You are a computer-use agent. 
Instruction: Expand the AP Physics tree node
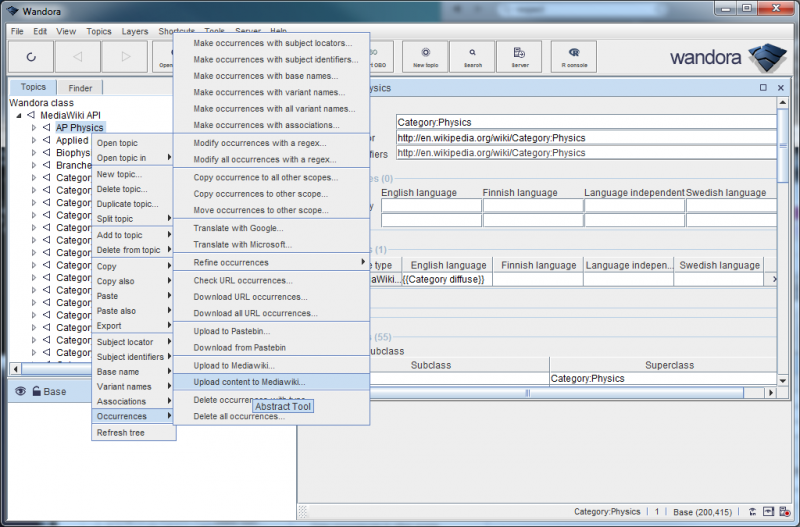coord(33,128)
